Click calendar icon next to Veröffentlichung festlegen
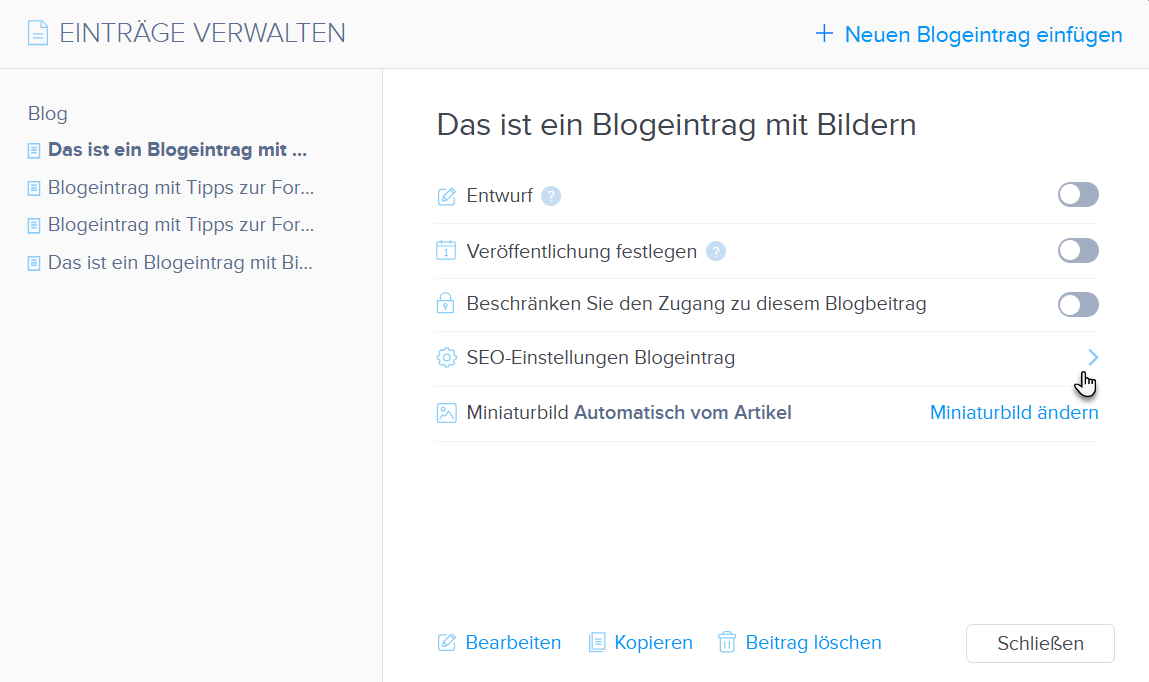The image size is (1149, 682). (x=446, y=251)
